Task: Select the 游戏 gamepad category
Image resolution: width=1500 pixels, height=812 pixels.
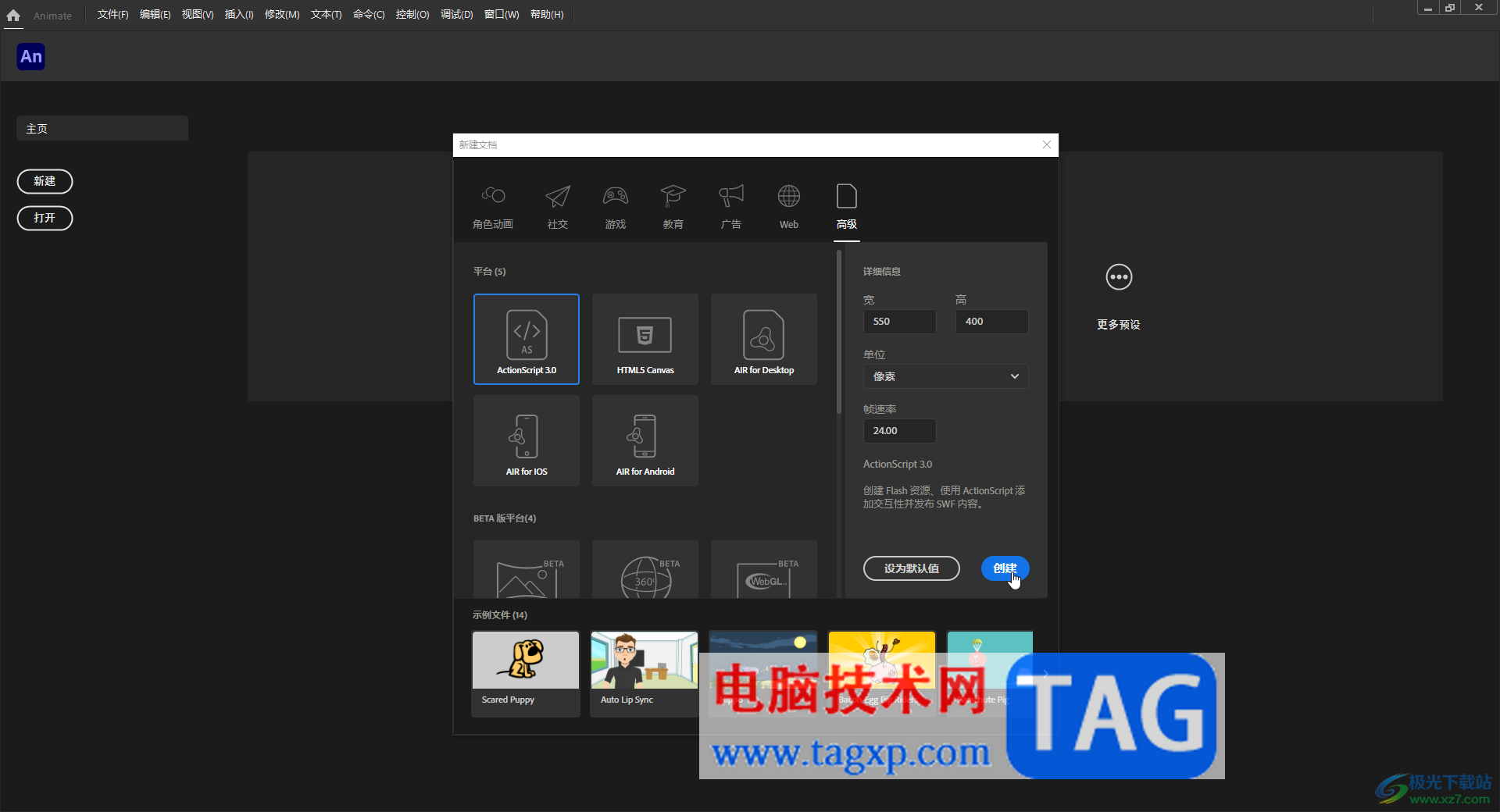Action: [616, 207]
